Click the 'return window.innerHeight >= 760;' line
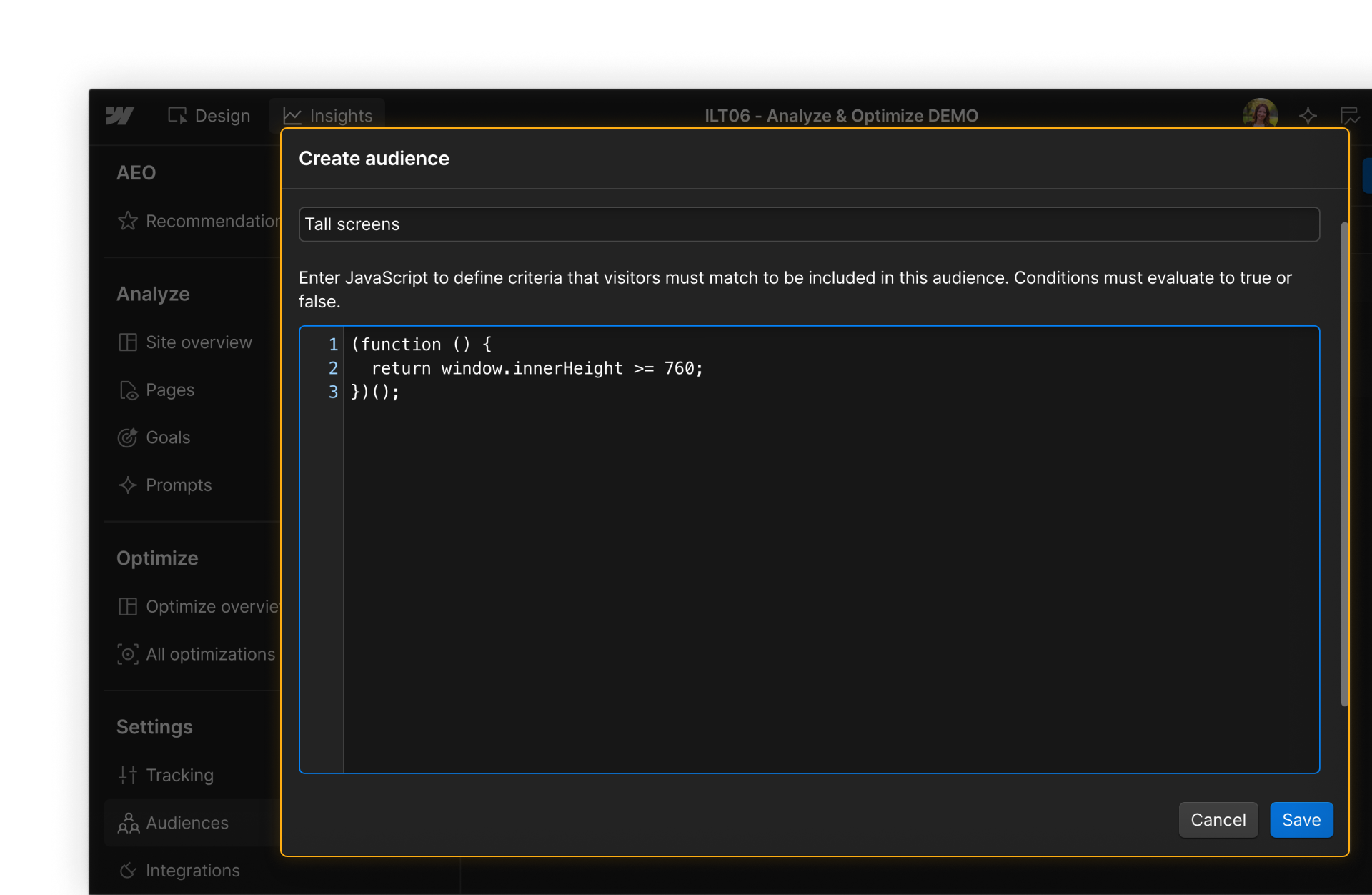Viewport: 1372px width, 895px height. (537, 368)
